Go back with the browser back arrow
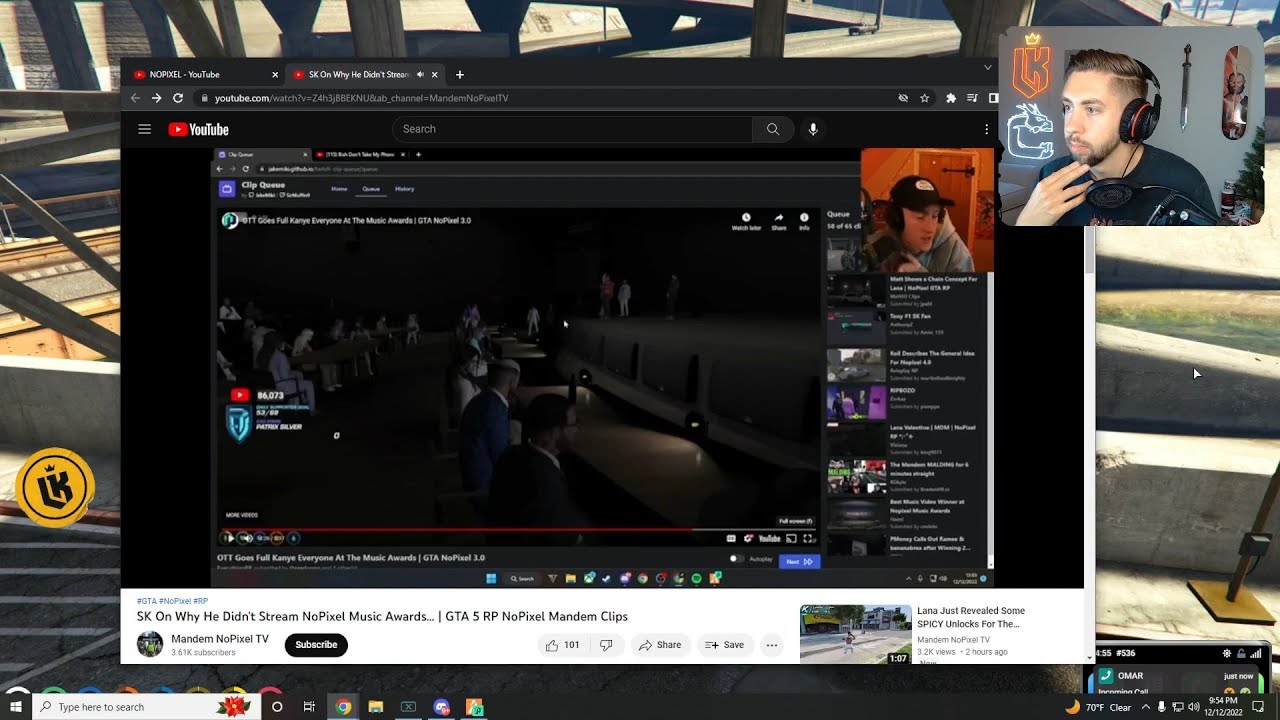 click(x=135, y=98)
